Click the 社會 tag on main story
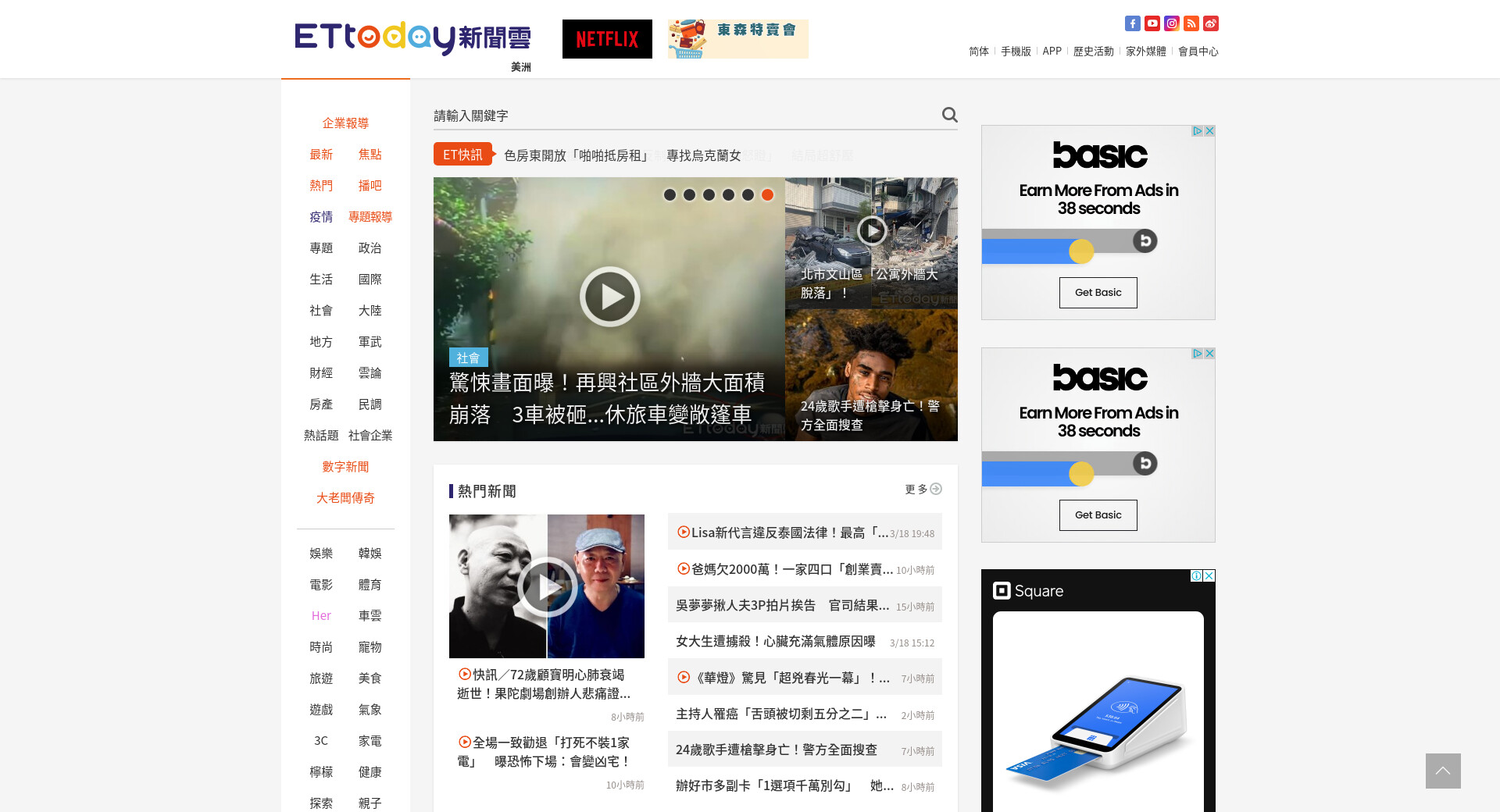This screenshot has width=1500, height=812. [x=469, y=358]
